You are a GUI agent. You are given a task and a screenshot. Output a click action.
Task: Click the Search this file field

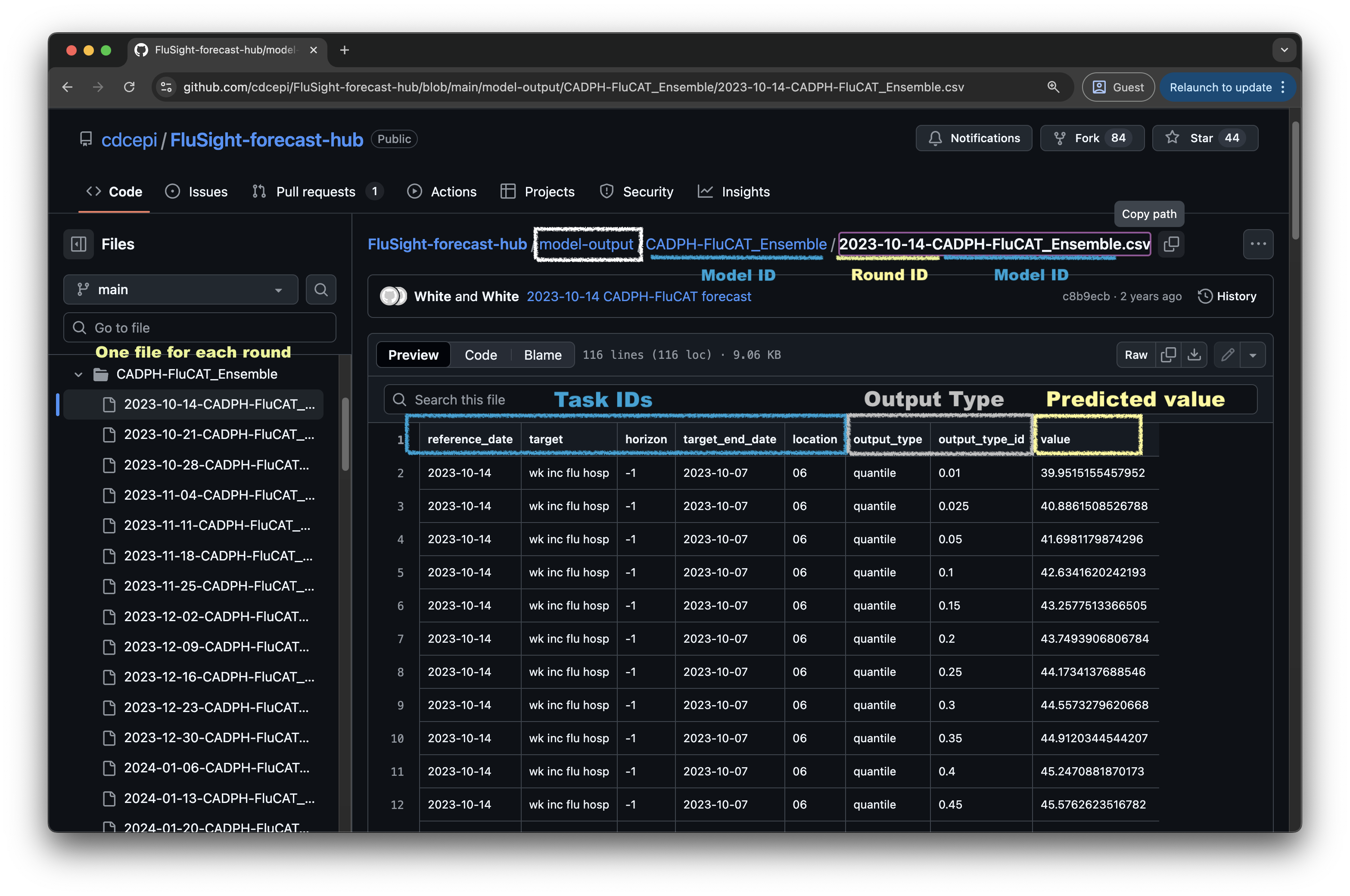460,400
